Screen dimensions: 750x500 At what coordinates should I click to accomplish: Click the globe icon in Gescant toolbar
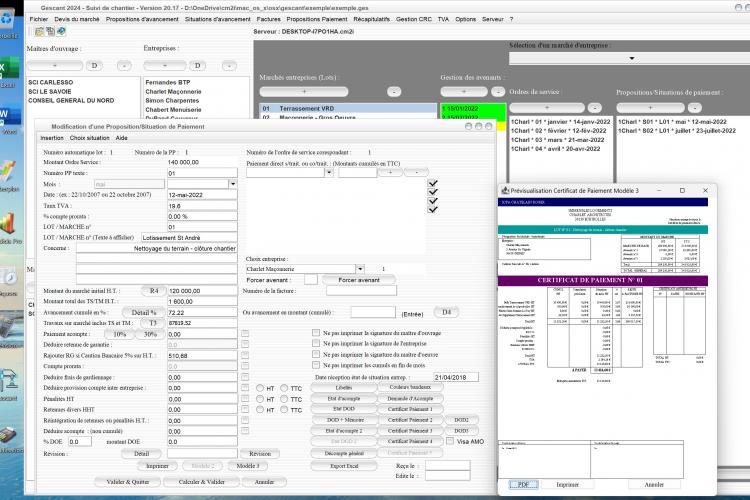click(x=61, y=31)
